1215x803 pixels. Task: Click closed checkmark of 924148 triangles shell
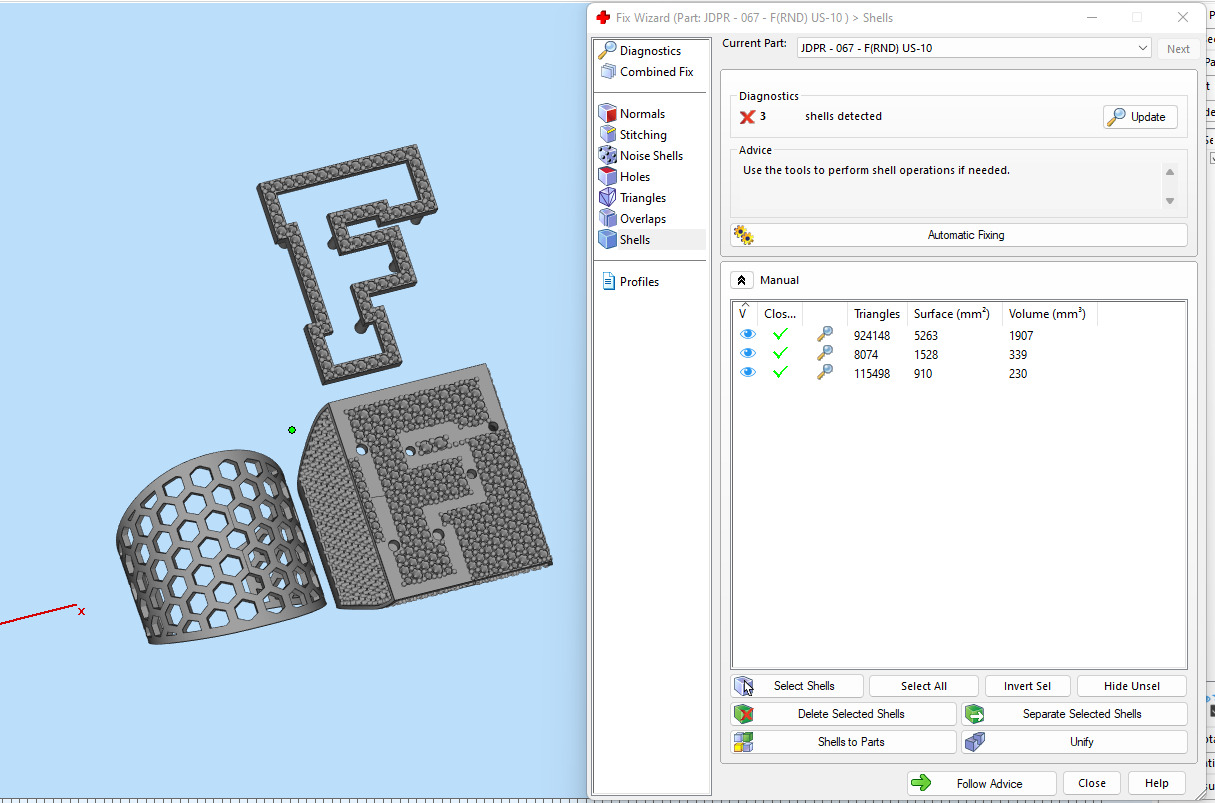click(x=781, y=335)
